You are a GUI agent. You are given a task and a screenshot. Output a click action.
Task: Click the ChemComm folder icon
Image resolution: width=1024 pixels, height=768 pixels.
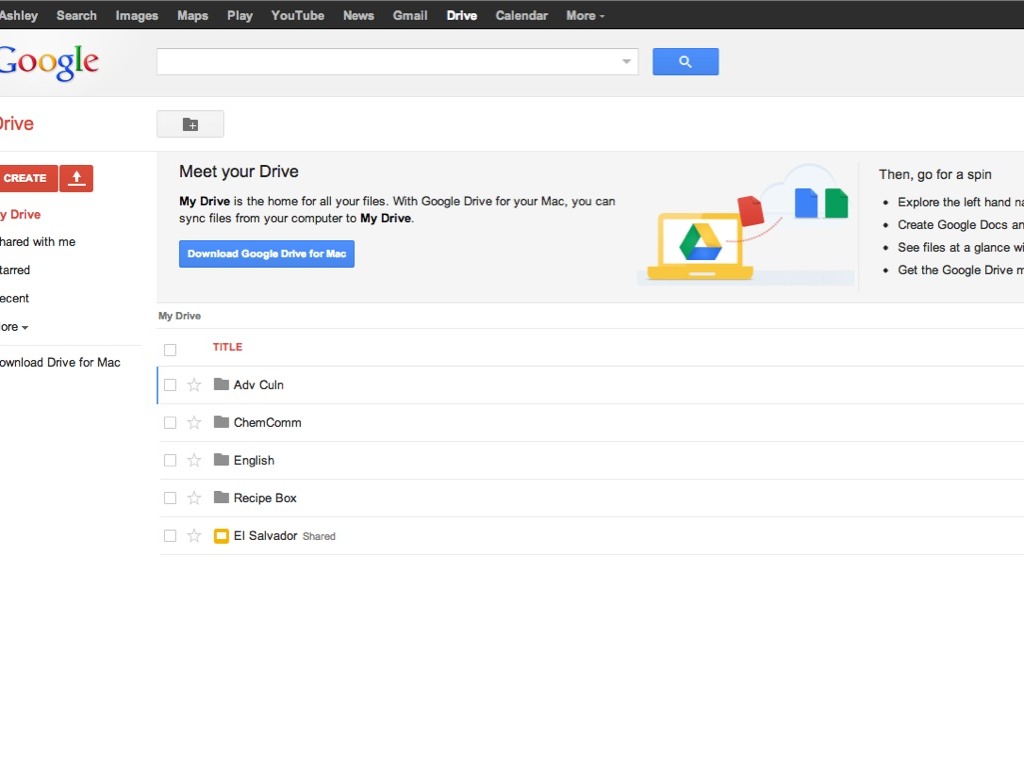[x=221, y=423]
